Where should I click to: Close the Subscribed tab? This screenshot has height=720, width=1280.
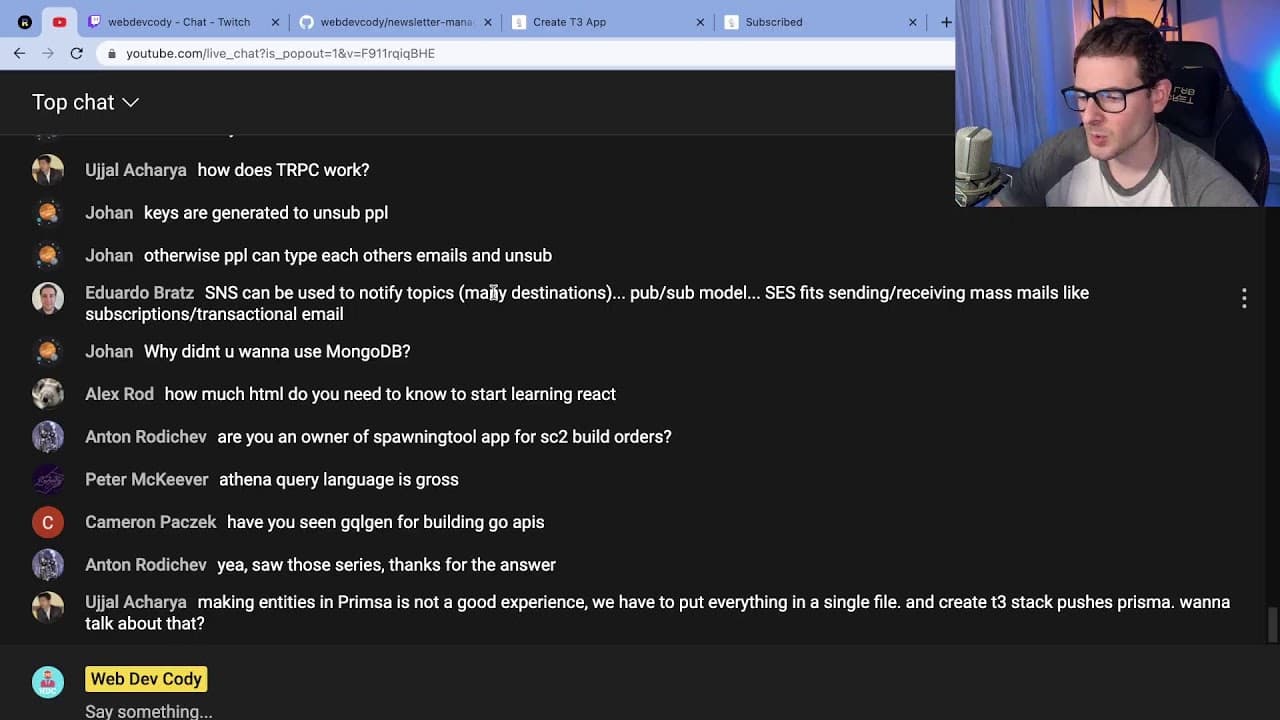click(912, 22)
